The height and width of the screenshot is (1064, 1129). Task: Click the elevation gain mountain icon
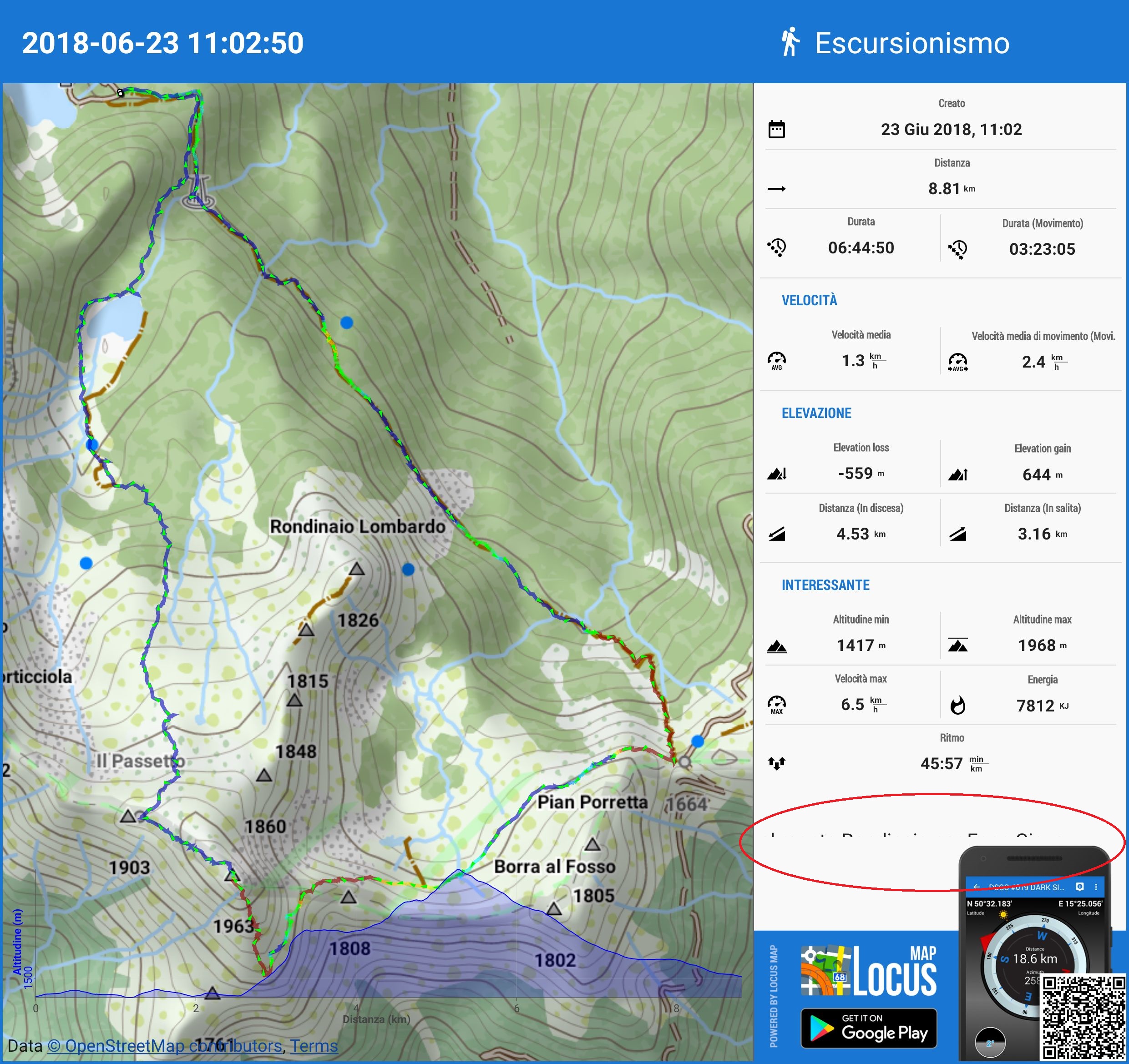[957, 474]
